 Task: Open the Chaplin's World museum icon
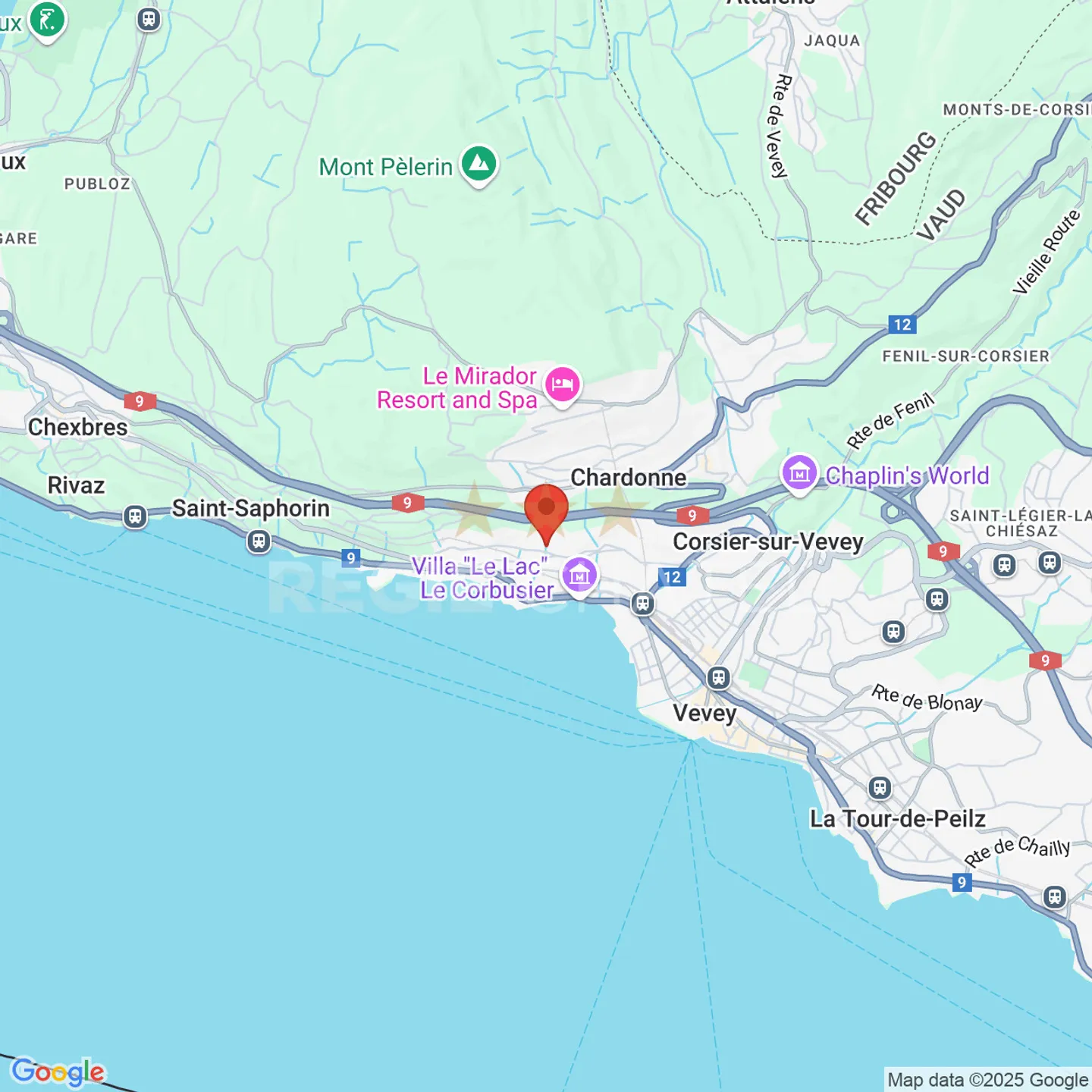[x=799, y=475]
